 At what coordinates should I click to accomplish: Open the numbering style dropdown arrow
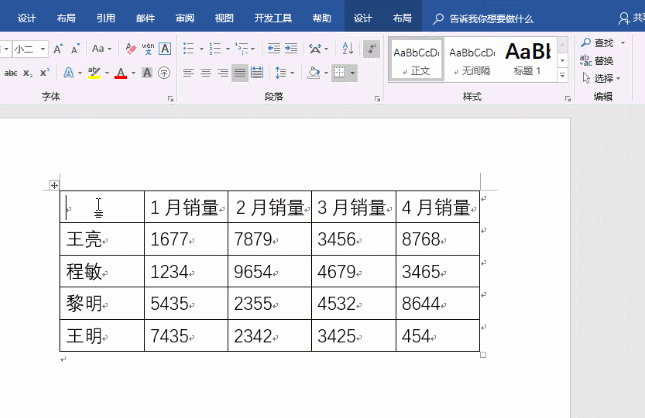[x=227, y=49]
